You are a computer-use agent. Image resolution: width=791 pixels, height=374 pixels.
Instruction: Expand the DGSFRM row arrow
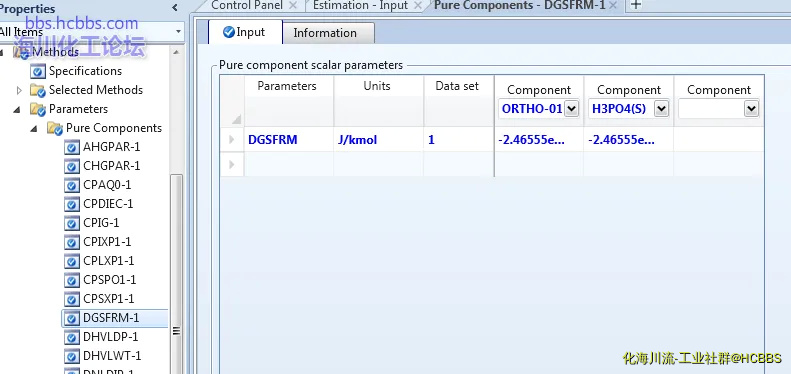point(232,139)
